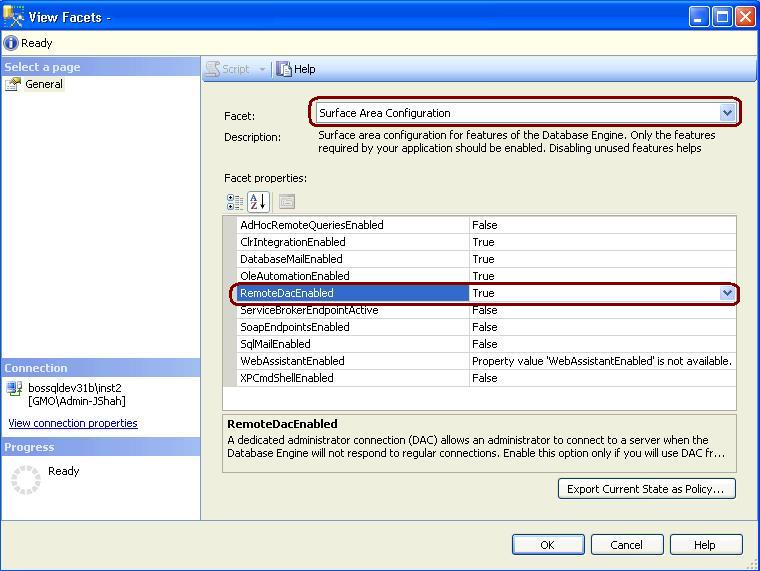Click the server connection icon

pyautogui.click(x=14, y=388)
